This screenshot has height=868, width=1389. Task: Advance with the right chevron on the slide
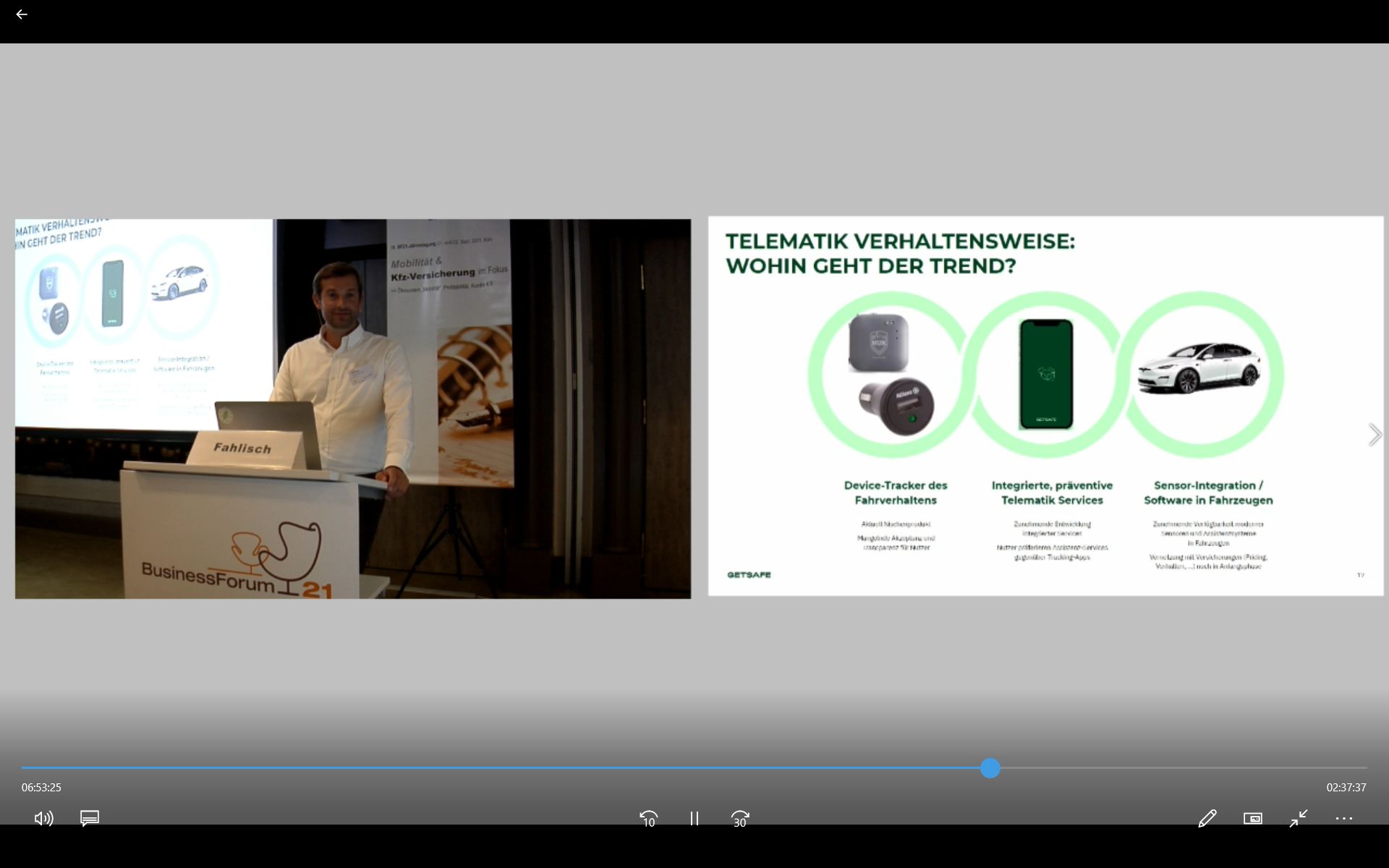point(1375,435)
